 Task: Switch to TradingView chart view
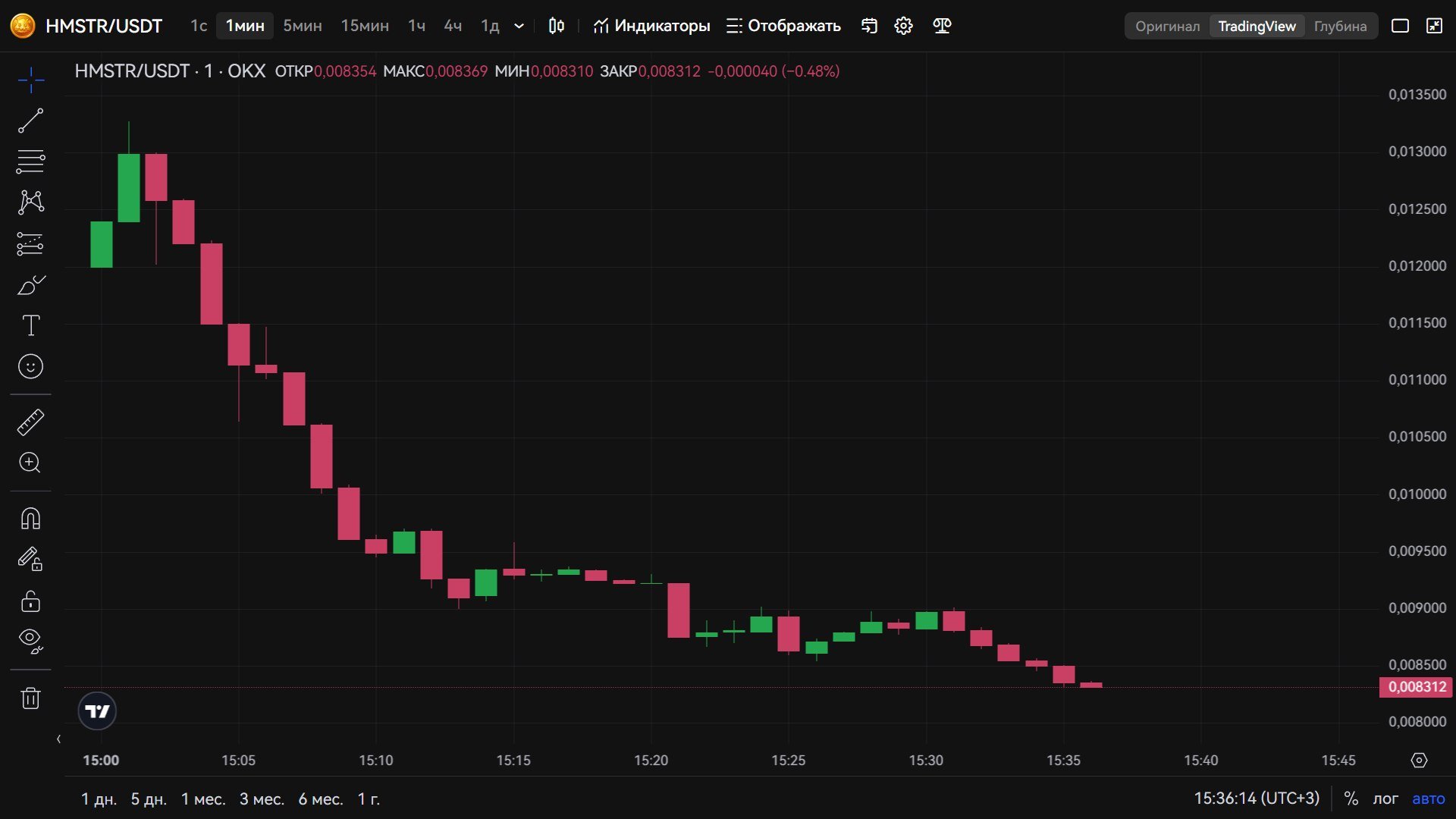pyautogui.click(x=1257, y=26)
